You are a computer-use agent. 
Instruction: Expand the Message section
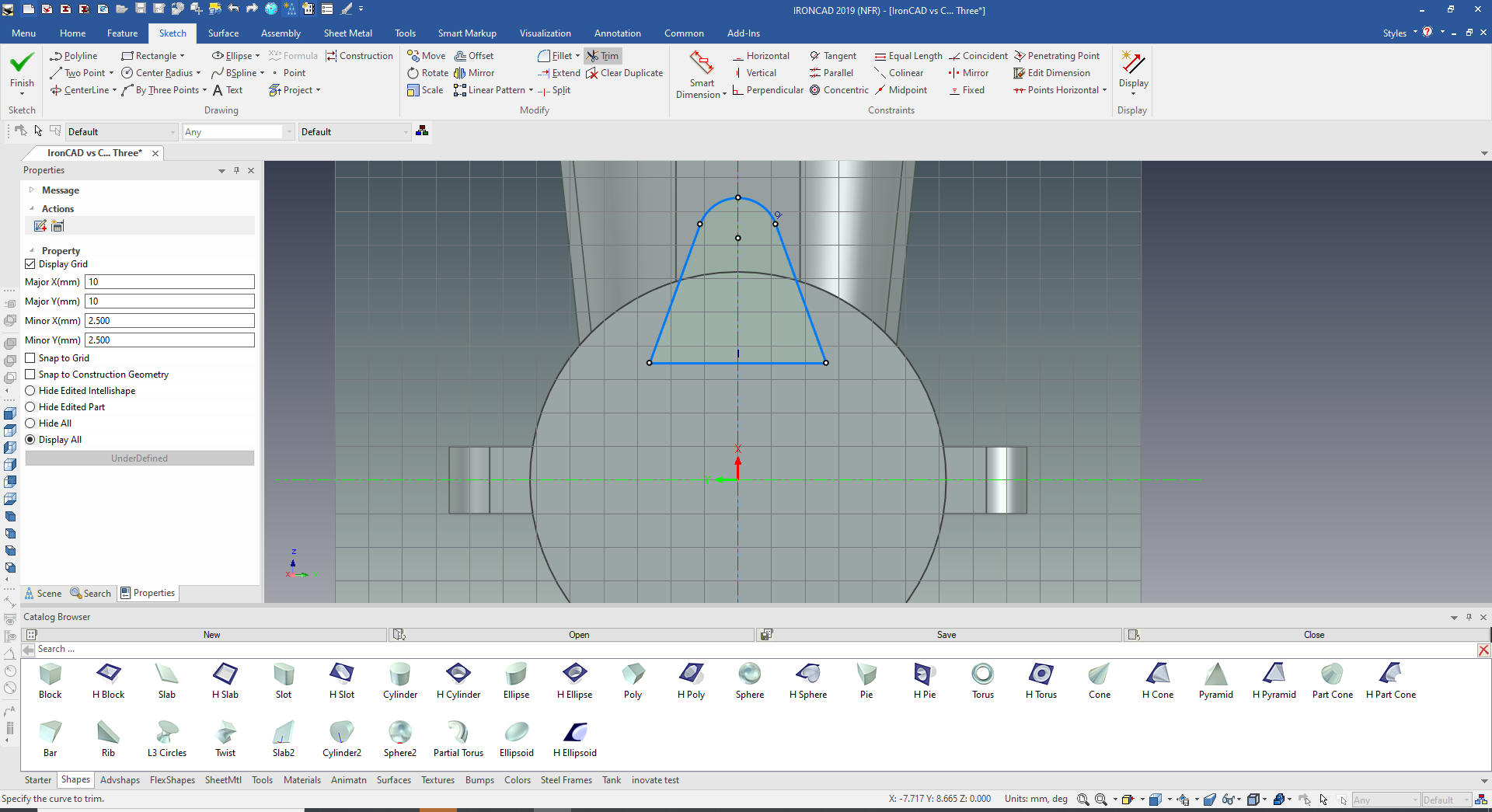32,190
